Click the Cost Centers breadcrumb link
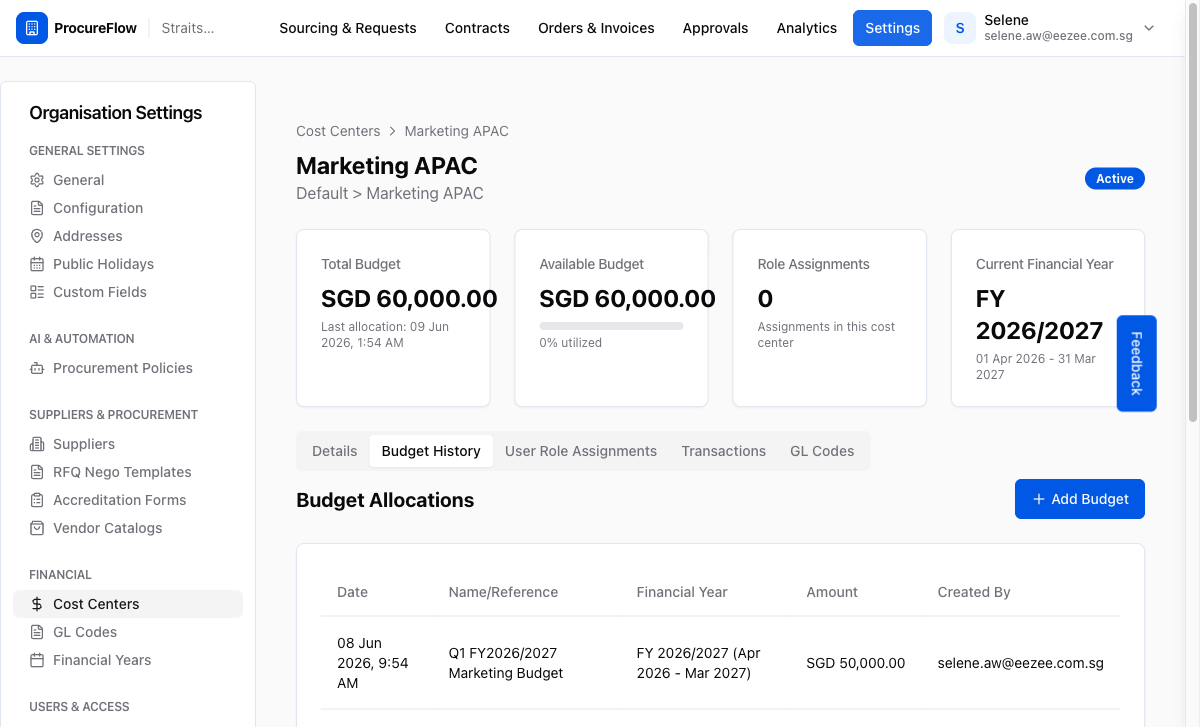This screenshot has height=727, width=1200. [x=338, y=131]
